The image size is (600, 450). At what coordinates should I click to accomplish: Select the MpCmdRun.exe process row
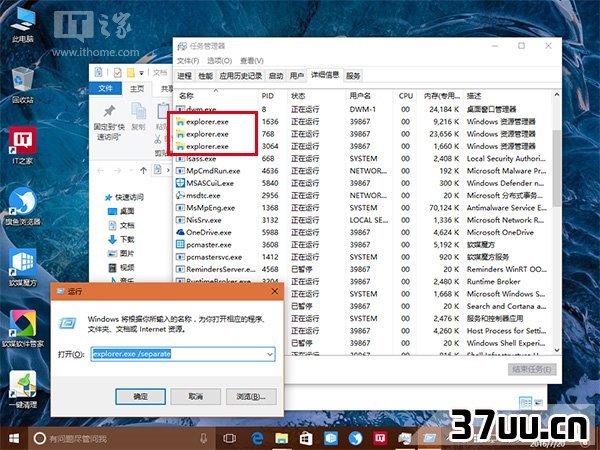click(363, 171)
